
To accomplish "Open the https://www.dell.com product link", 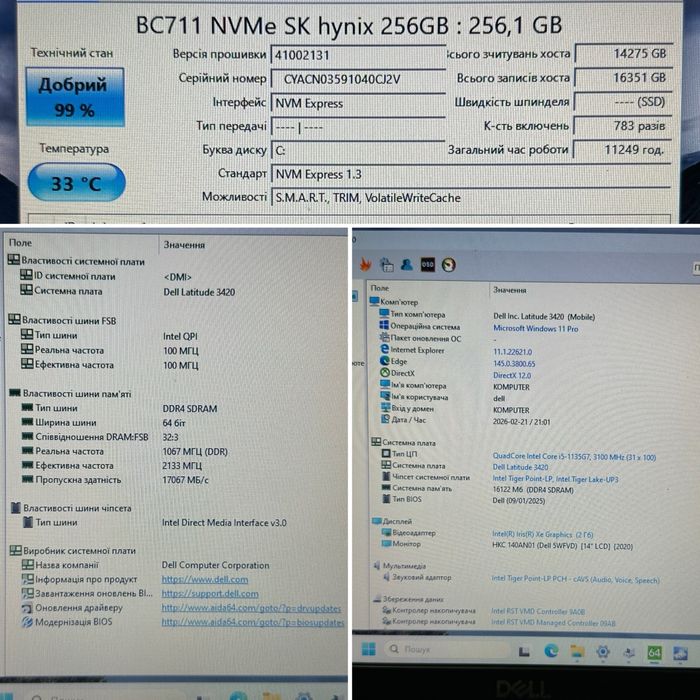I will pyautogui.click(x=205, y=579).
